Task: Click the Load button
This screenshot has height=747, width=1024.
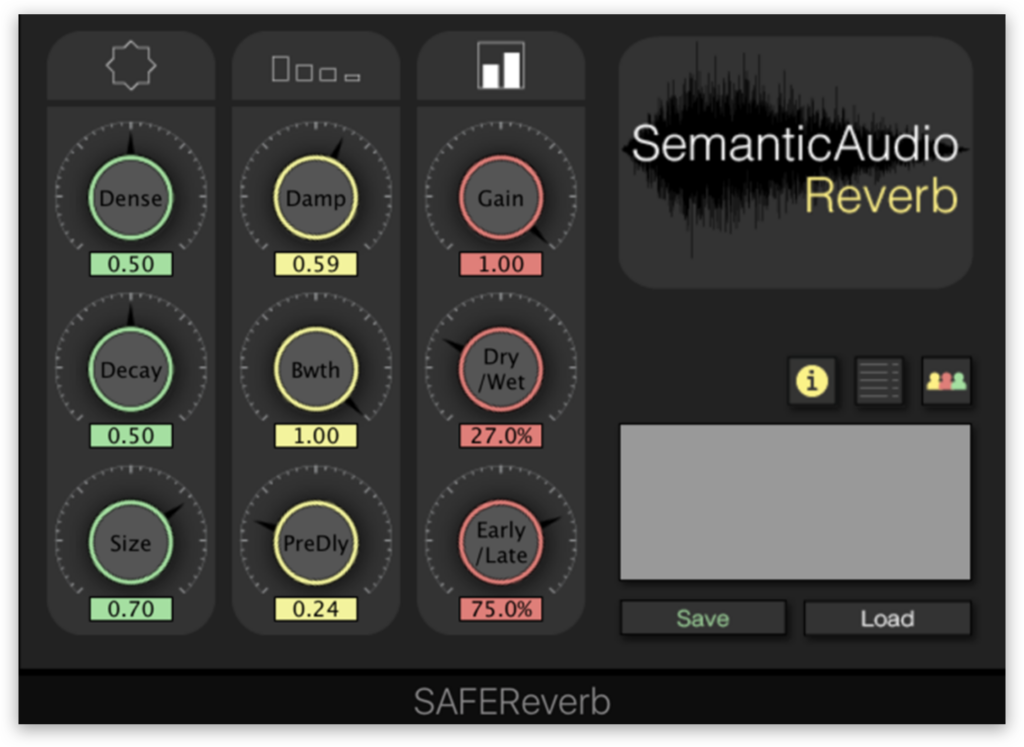Action: pos(887,617)
